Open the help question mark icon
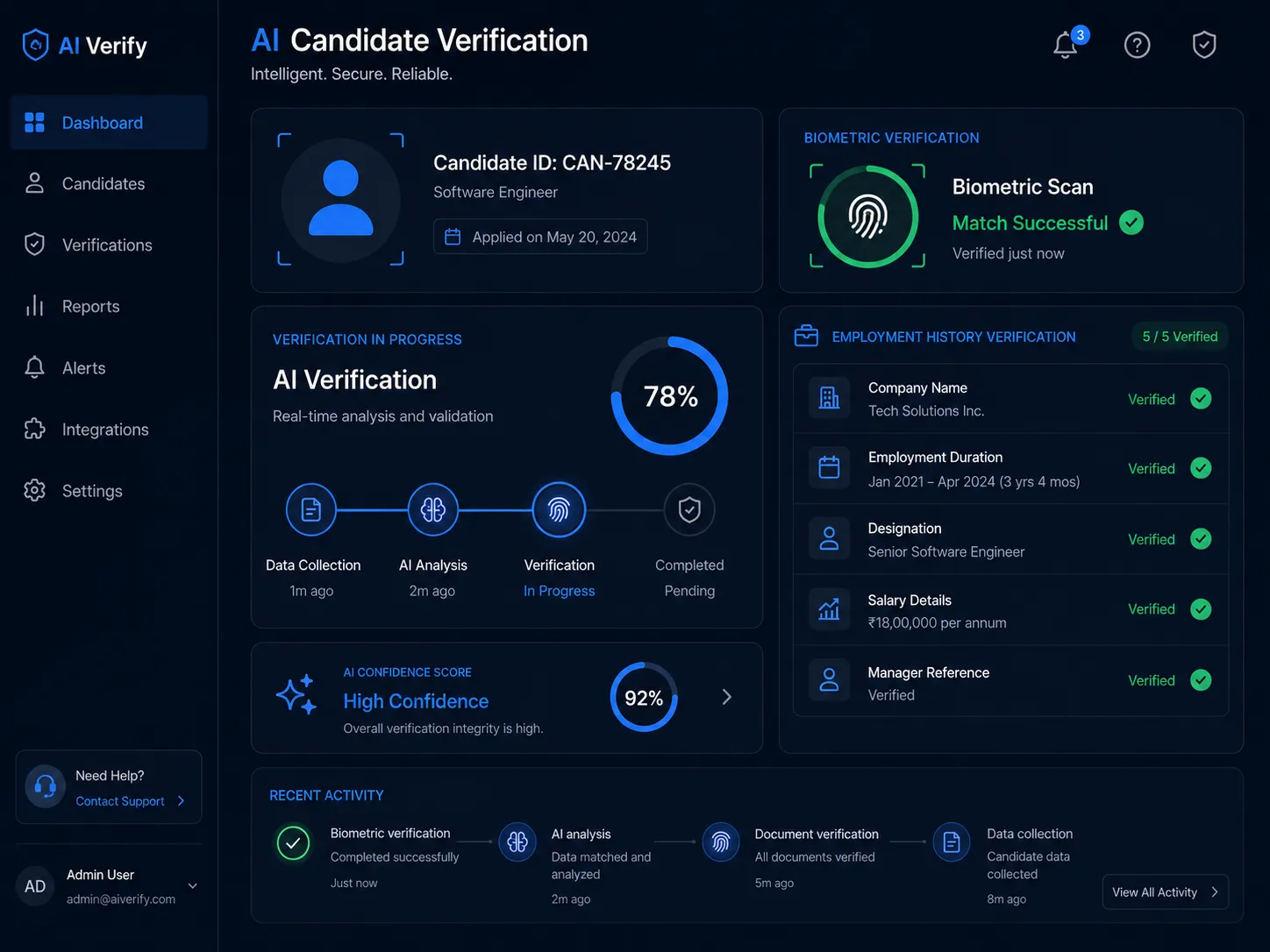Viewport: 1270px width, 952px height. (x=1137, y=45)
